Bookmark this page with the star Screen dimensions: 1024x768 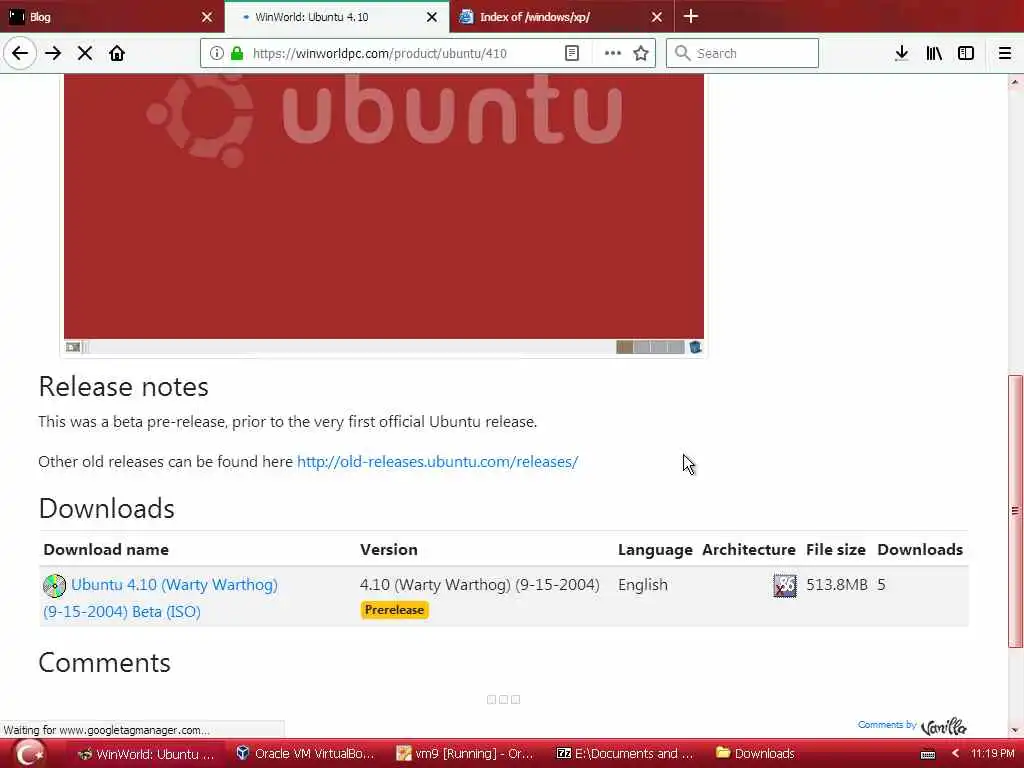(641, 53)
